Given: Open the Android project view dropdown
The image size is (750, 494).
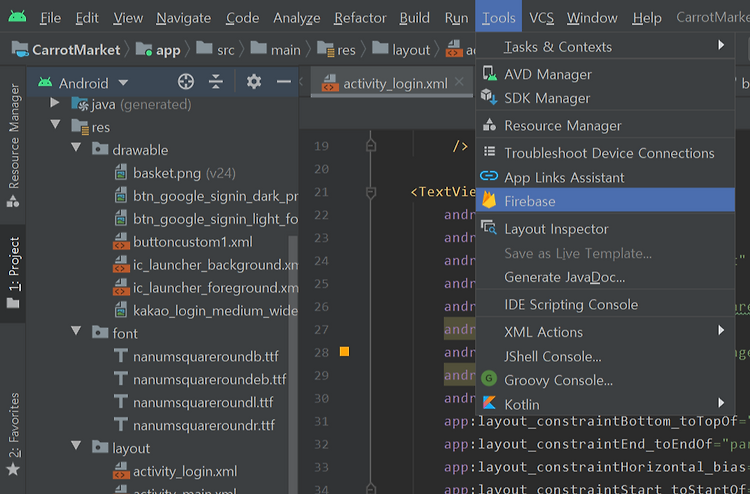Looking at the screenshot, I should (123, 82).
